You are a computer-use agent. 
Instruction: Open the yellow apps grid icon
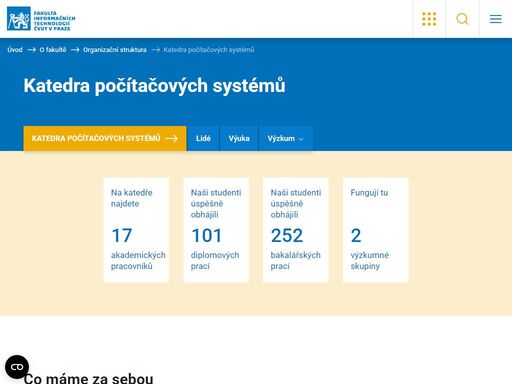[429, 19]
